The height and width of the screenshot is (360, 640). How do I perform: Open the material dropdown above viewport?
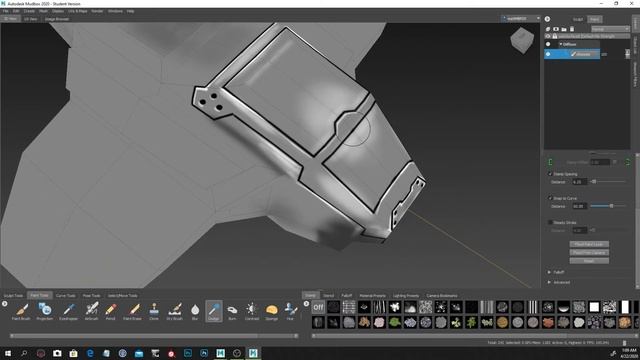521,19
